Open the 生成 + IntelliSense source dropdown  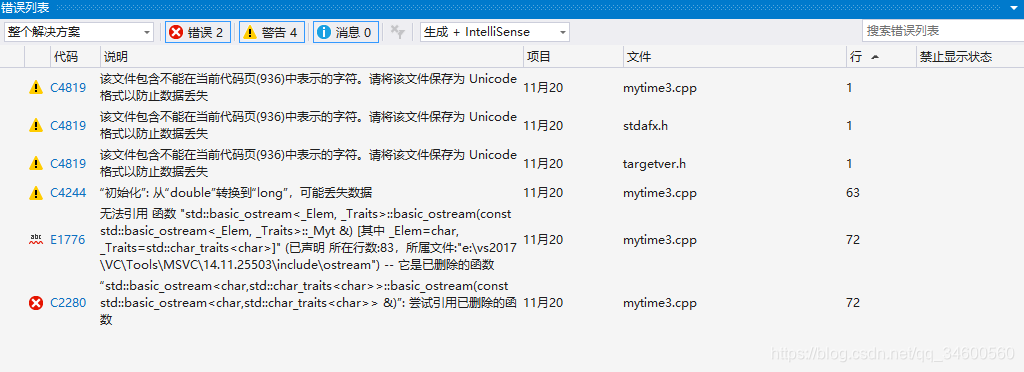(x=495, y=32)
